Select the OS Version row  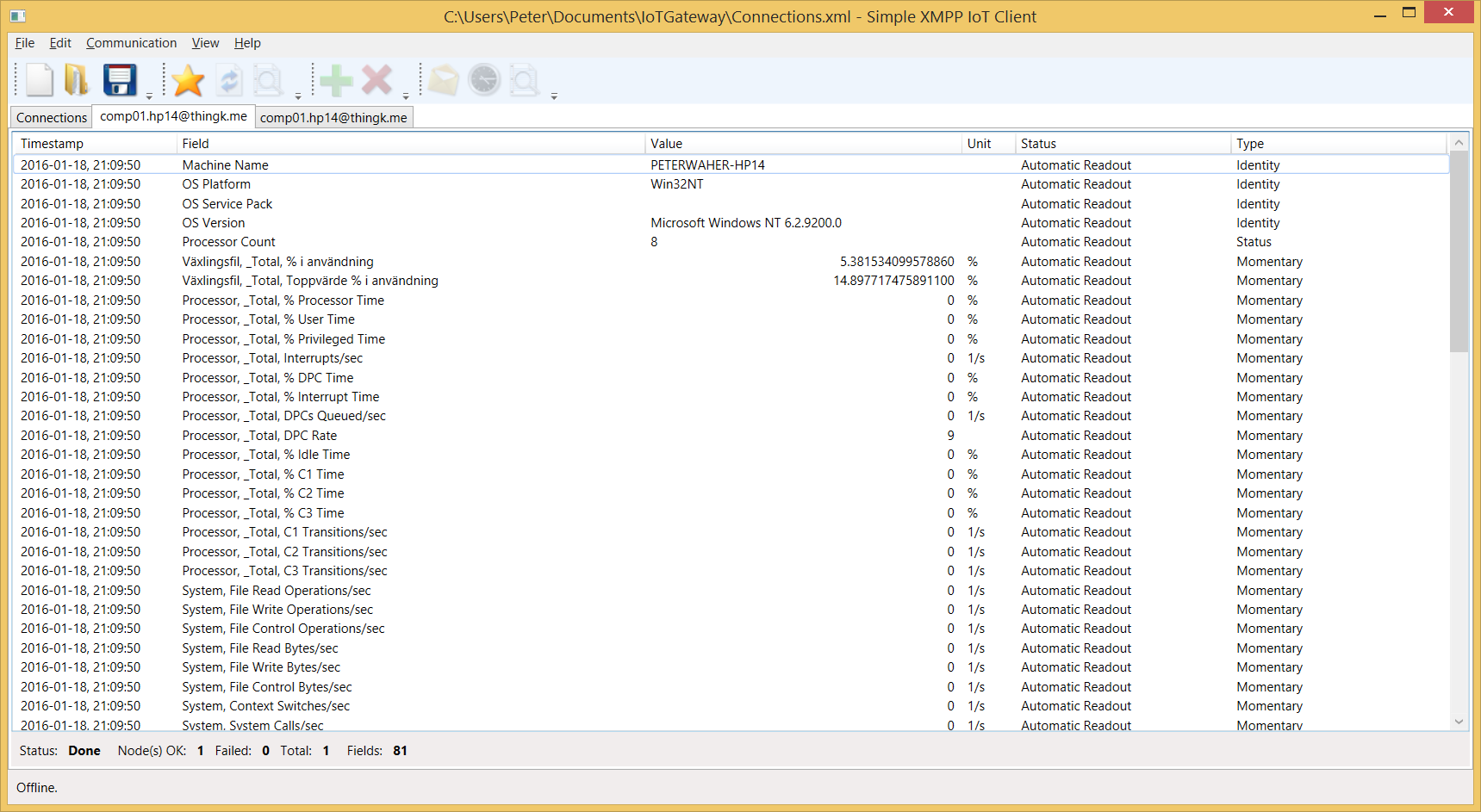[x=731, y=223]
